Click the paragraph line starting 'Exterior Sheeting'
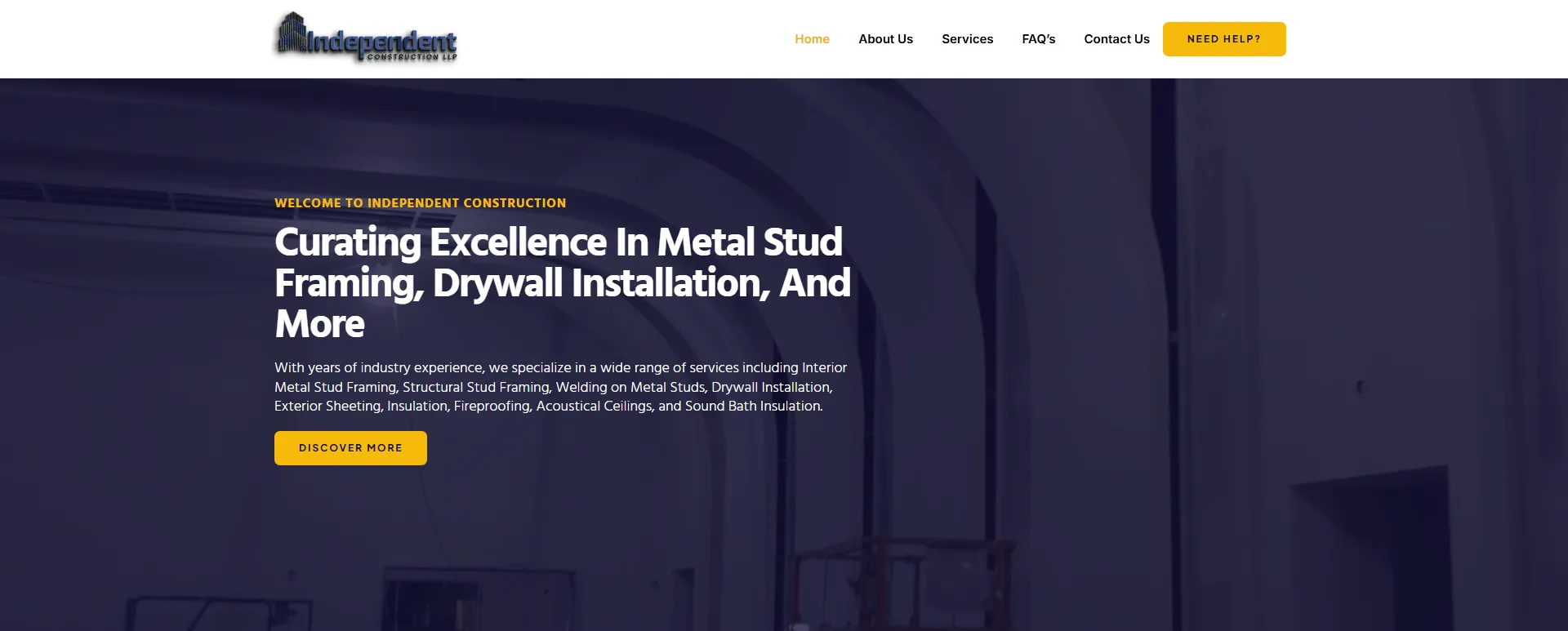 548,407
